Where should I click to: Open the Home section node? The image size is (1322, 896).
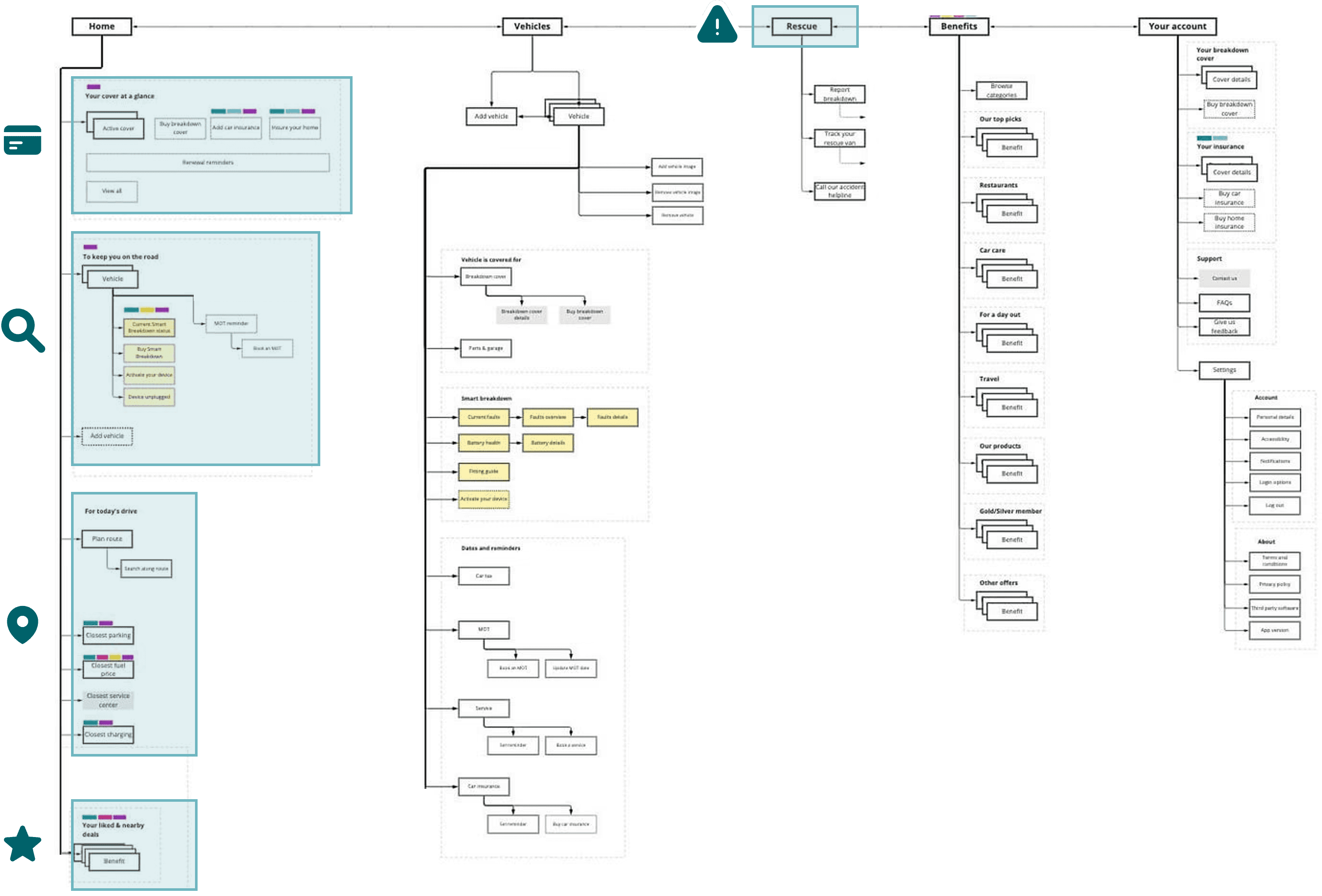tap(102, 26)
